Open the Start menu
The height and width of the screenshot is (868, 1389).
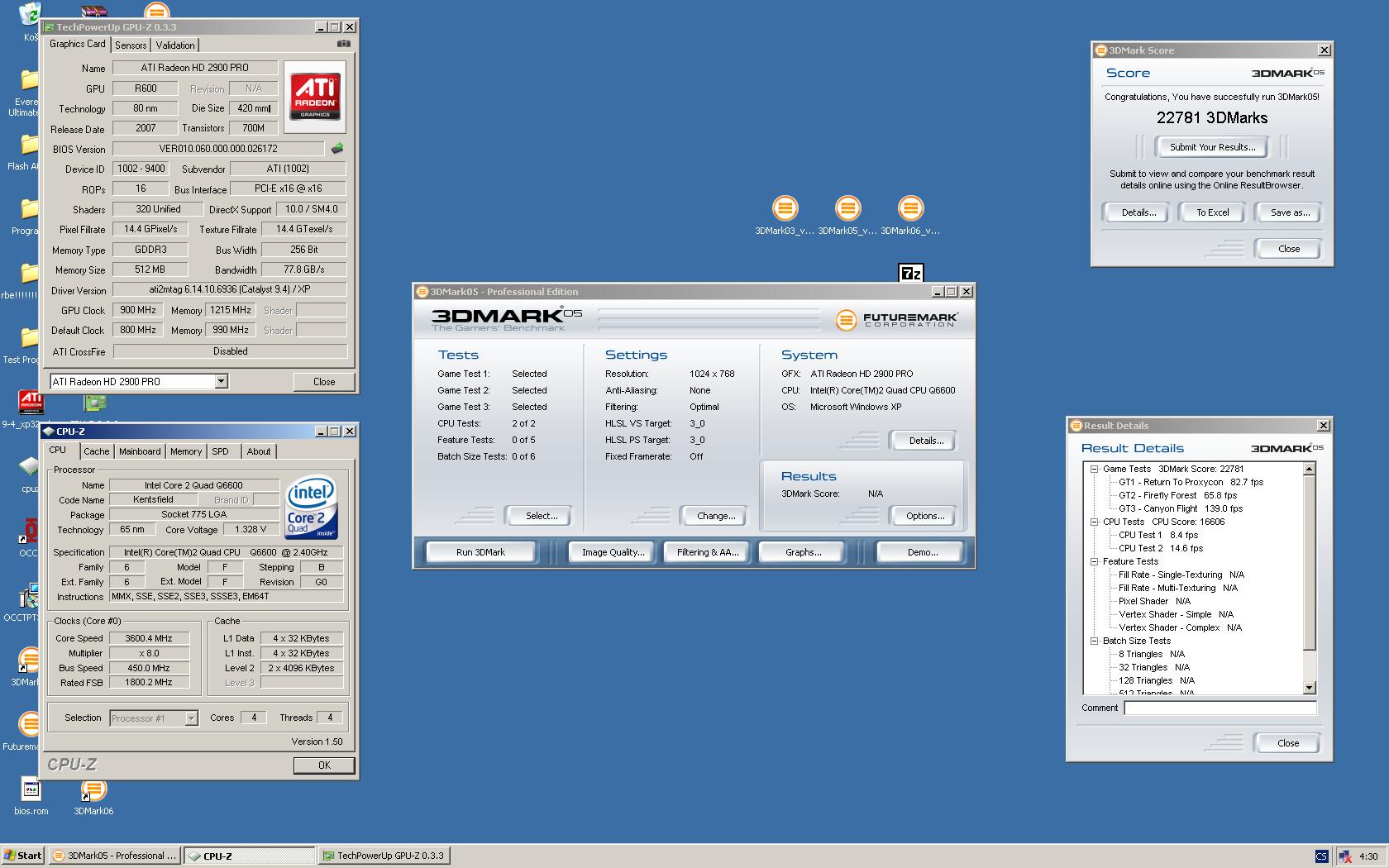click(22, 856)
